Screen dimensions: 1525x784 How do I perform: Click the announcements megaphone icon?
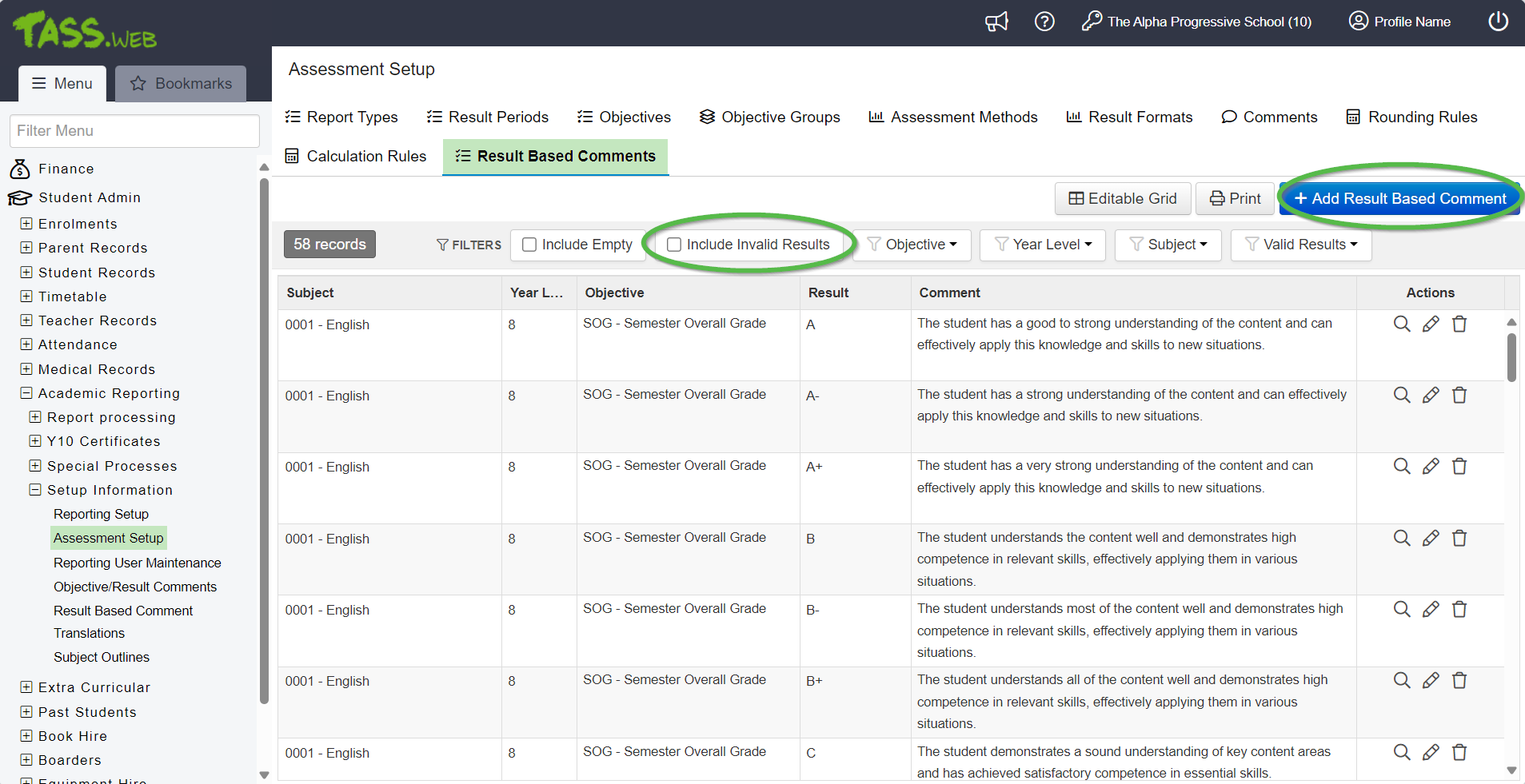[996, 22]
